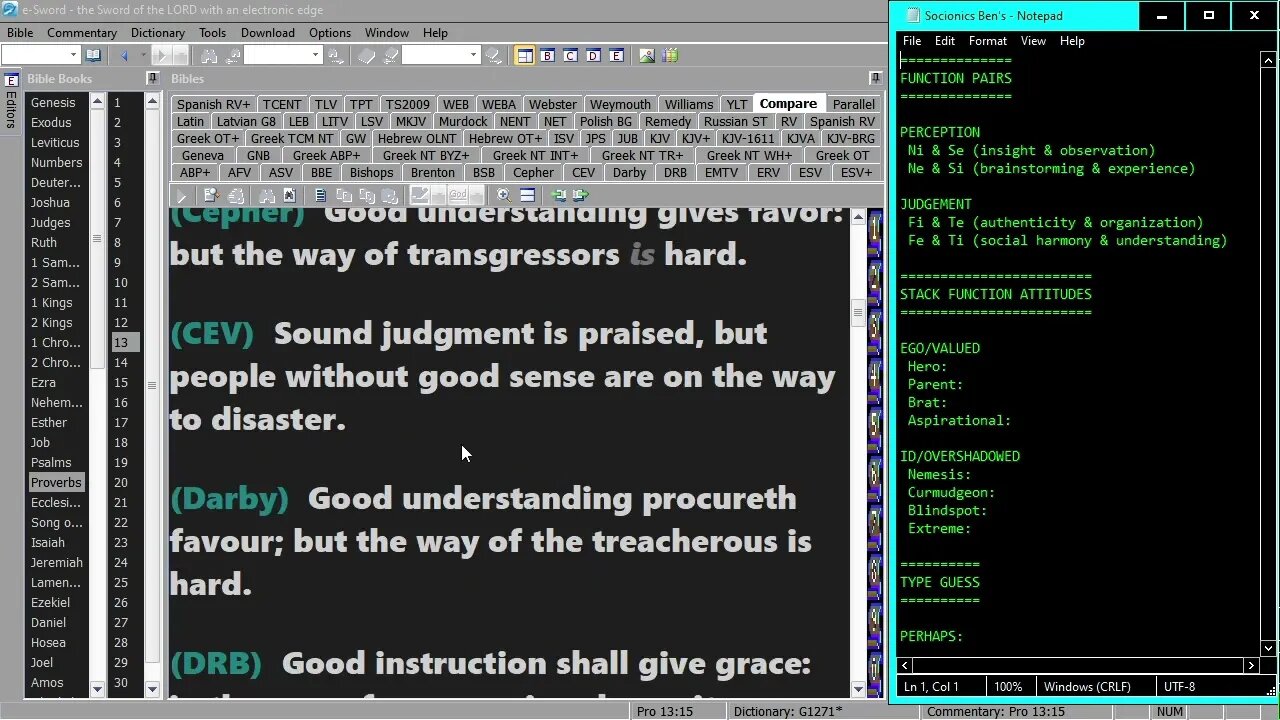Open the Dictionary menu
This screenshot has width=1280, height=720.
(x=158, y=33)
